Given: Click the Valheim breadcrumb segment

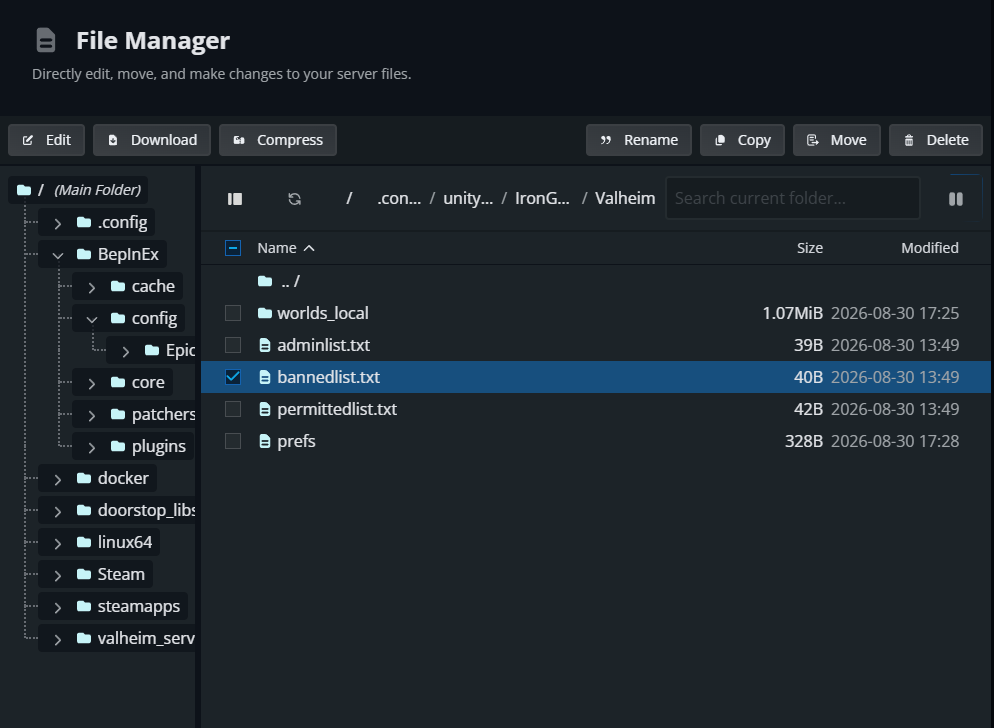Looking at the screenshot, I should point(625,198).
